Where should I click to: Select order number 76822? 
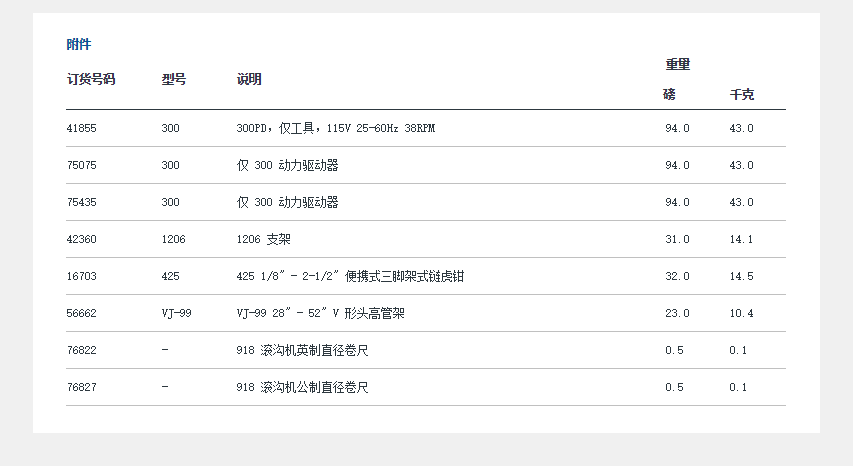pyautogui.click(x=82, y=350)
